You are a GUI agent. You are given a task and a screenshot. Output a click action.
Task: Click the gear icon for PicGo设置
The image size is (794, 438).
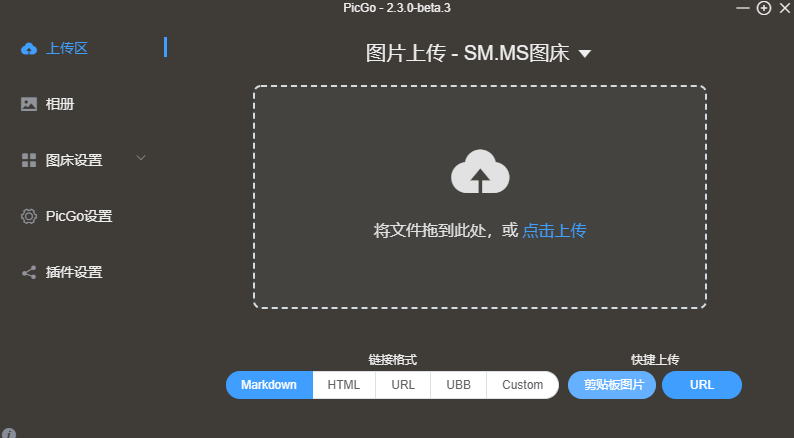click(29, 216)
